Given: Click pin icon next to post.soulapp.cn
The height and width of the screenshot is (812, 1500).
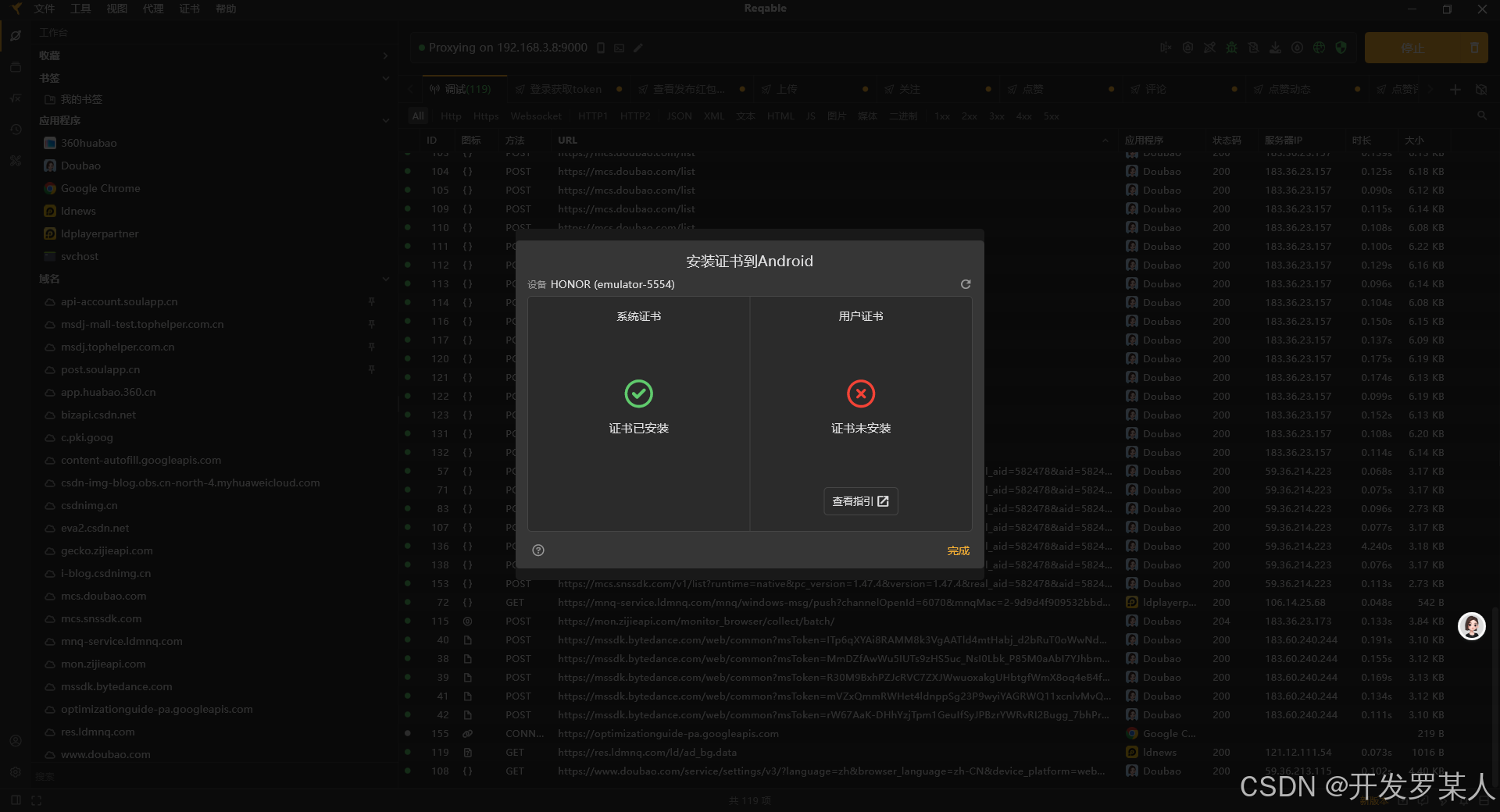Looking at the screenshot, I should (x=372, y=369).
